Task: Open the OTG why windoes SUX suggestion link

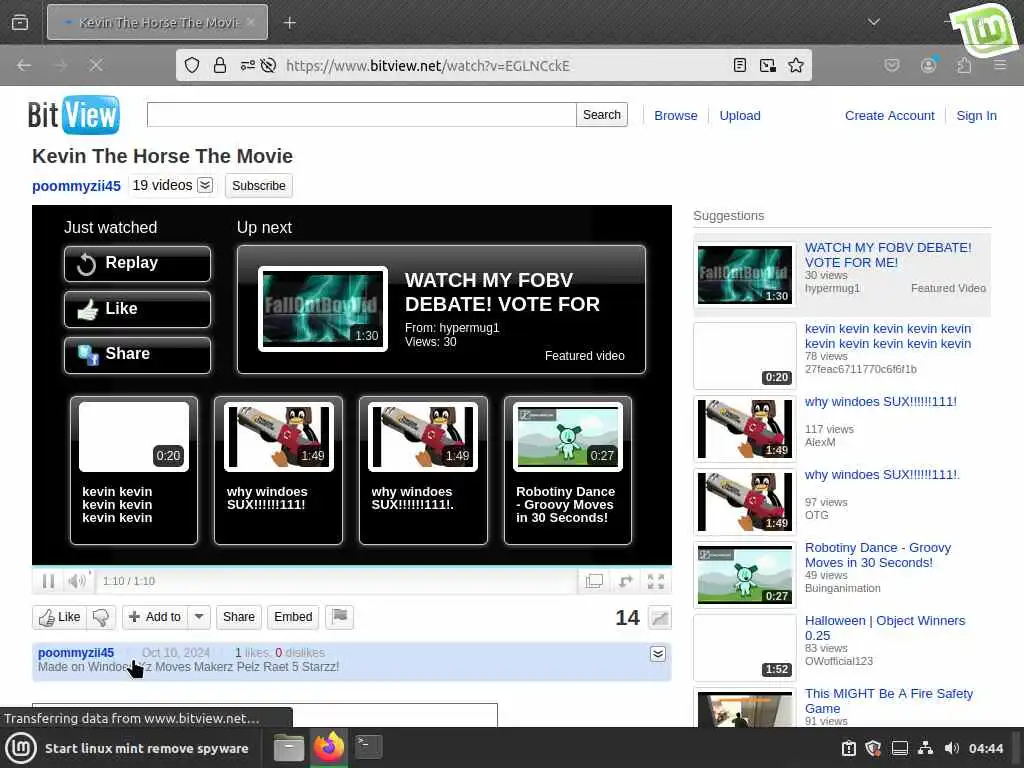Action: (882, 475)
